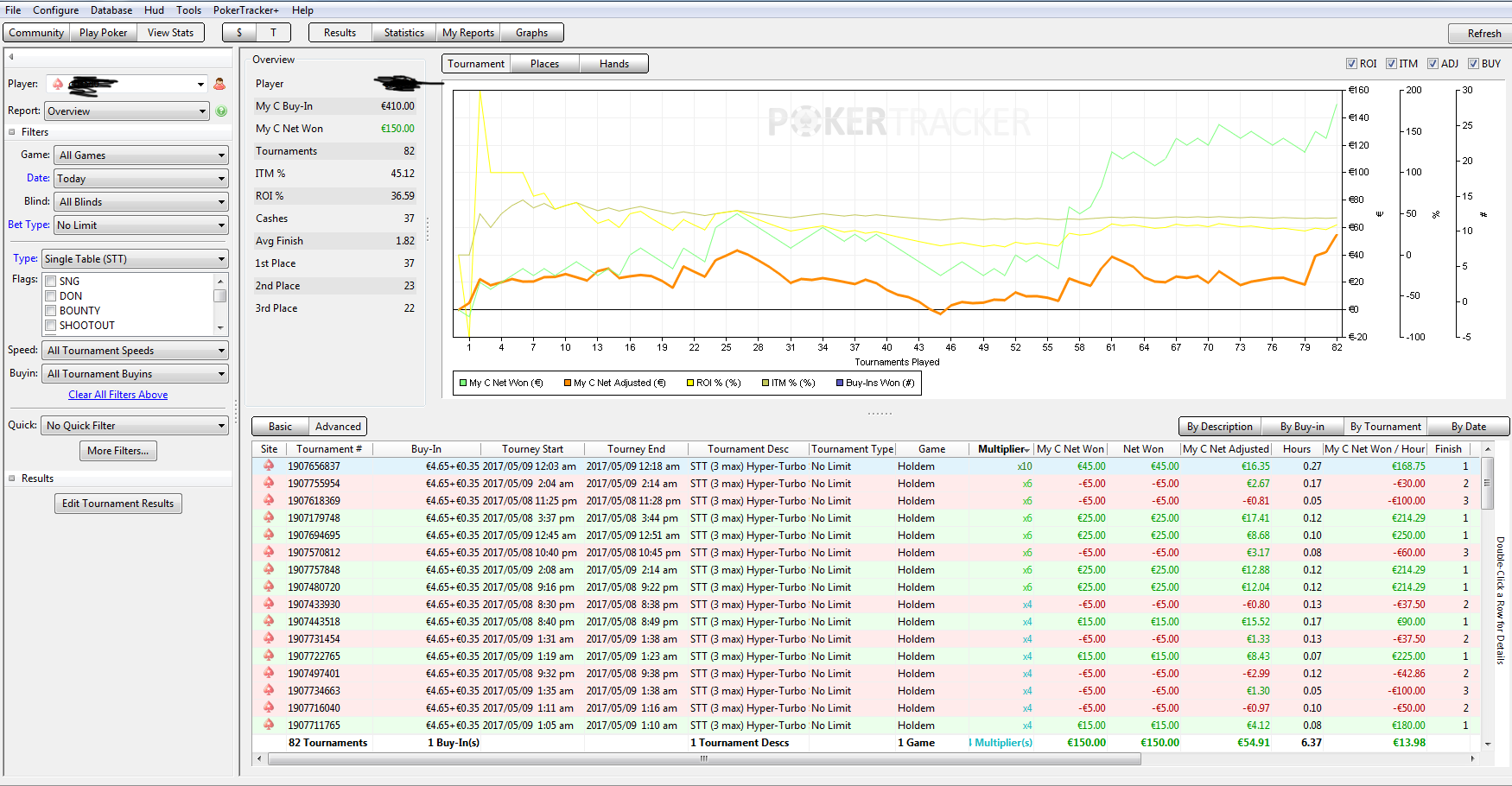The width and height of the screenshot is (1512, 786).
Task: Click the Buy-Ins Won legend swatch
Action: (840, 383)
